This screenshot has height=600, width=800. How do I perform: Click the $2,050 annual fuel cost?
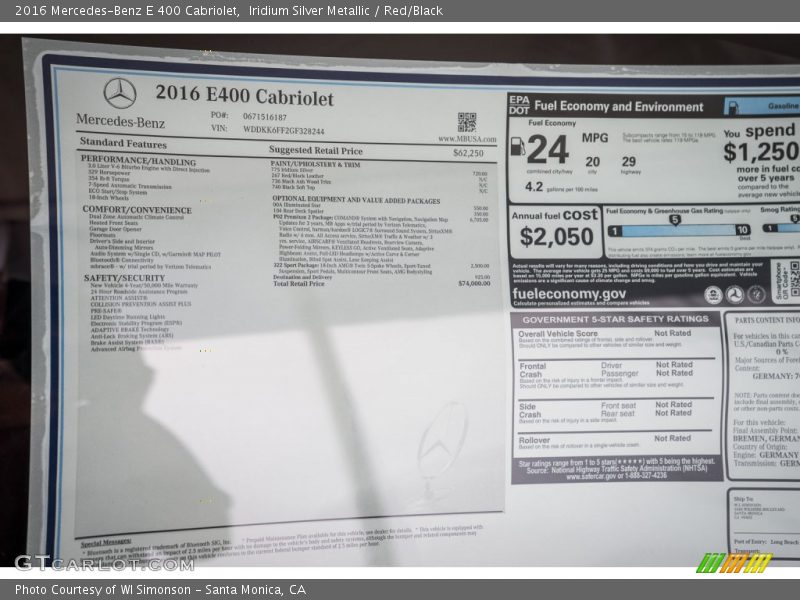(556, 237)
